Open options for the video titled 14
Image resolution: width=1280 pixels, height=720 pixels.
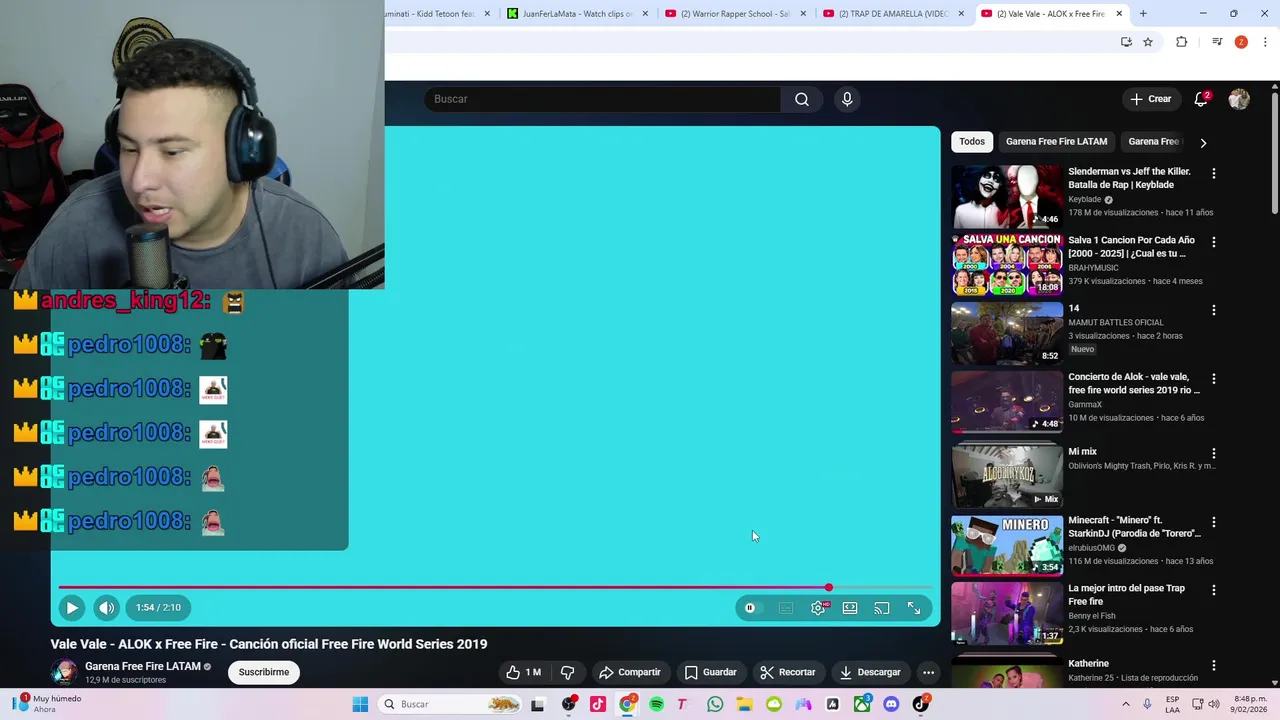1214,310
